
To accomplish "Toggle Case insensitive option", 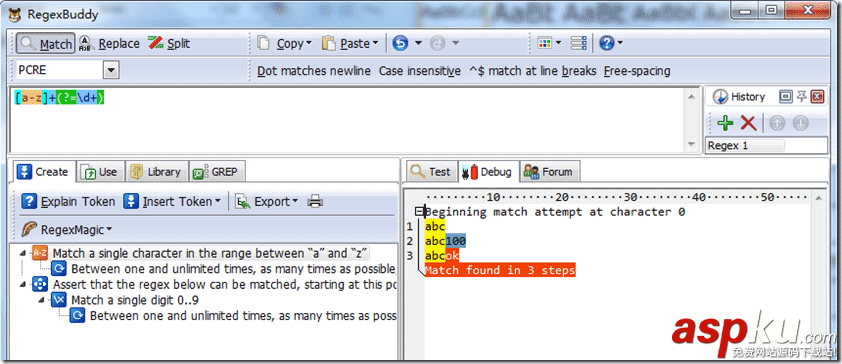I will [x=419, y=71].
